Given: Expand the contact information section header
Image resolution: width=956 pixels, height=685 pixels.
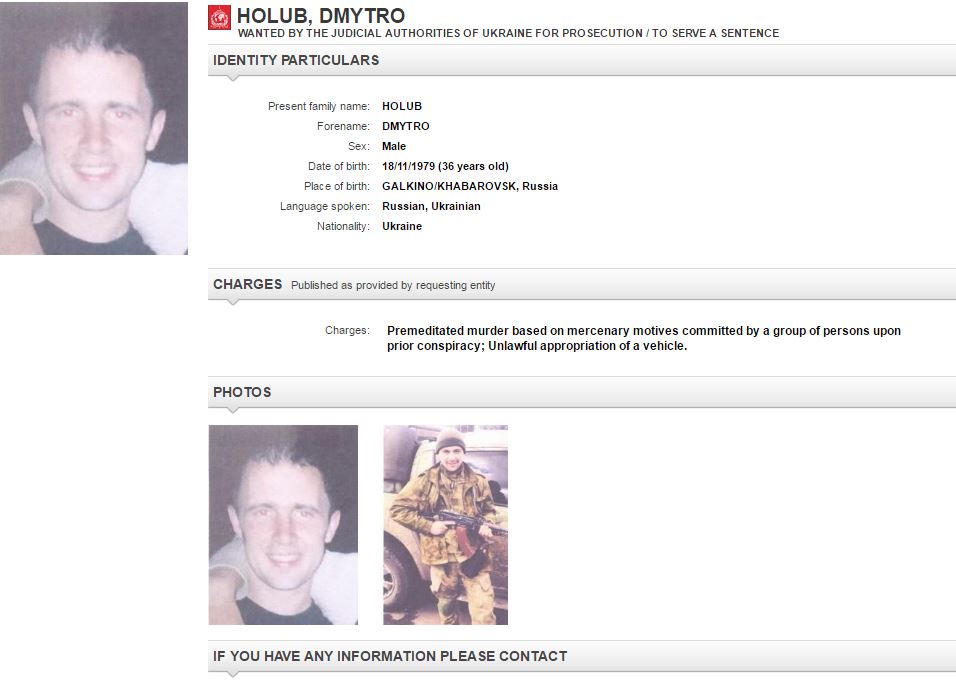Looking at the screenshot, I should (x=582, y=656).
